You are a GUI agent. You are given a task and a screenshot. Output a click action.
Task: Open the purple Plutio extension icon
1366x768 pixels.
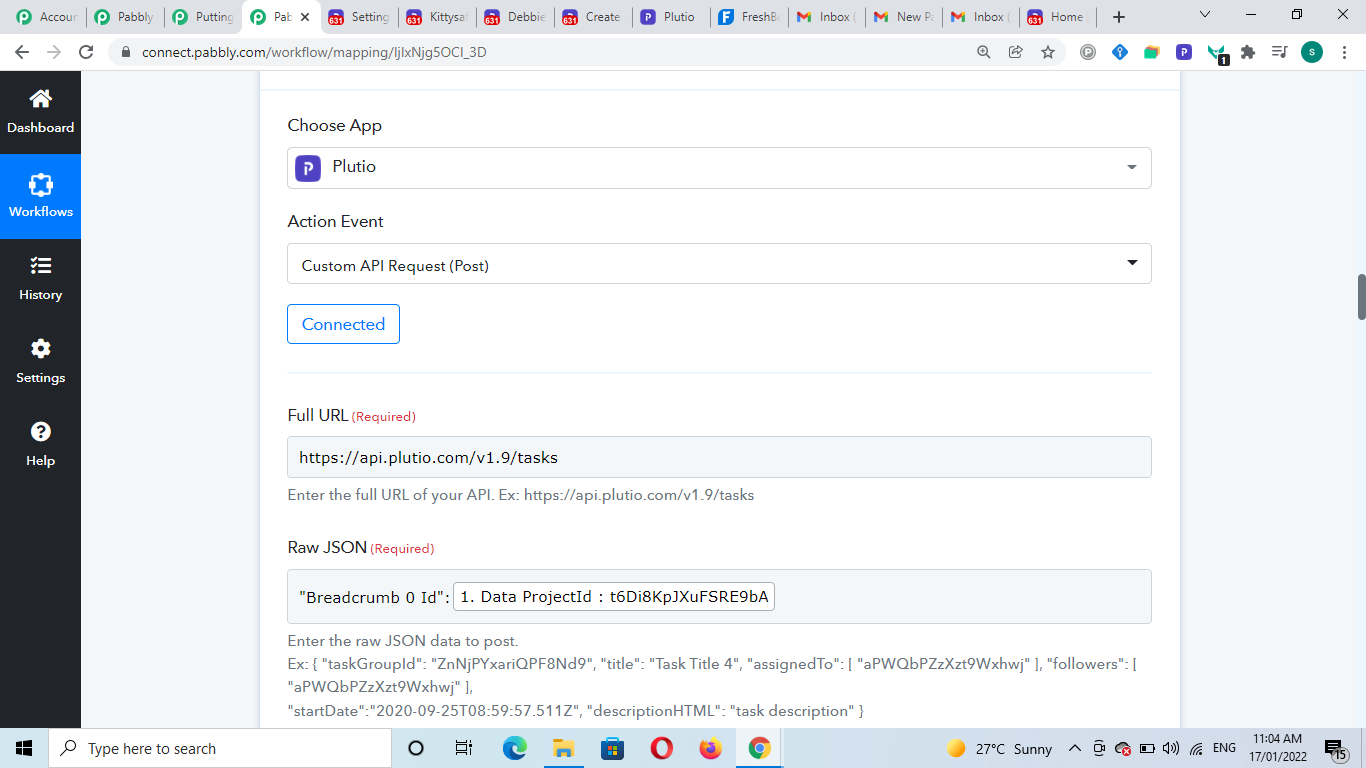(1184, 52)
